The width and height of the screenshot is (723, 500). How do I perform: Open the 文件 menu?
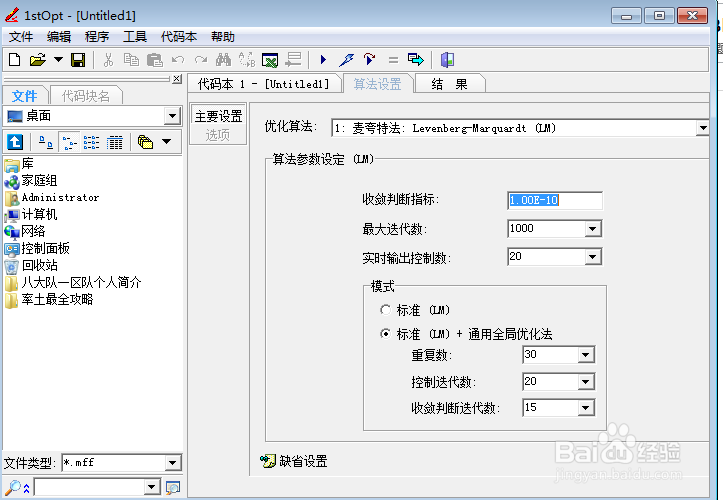(21, 36)
